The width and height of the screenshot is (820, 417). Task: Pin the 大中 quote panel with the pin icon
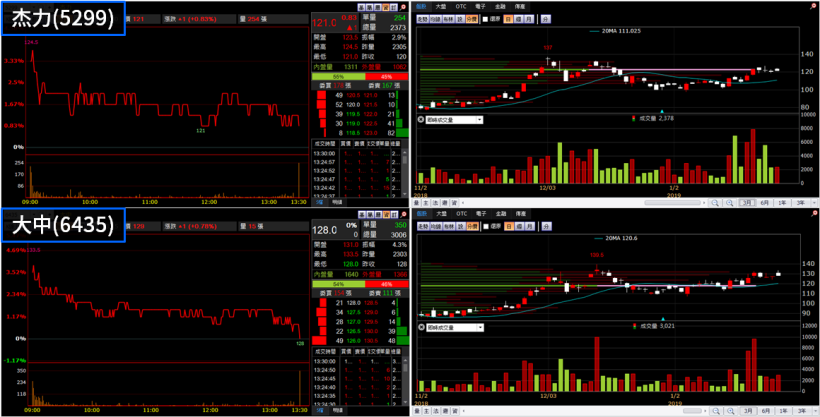[x=403, y=215]
